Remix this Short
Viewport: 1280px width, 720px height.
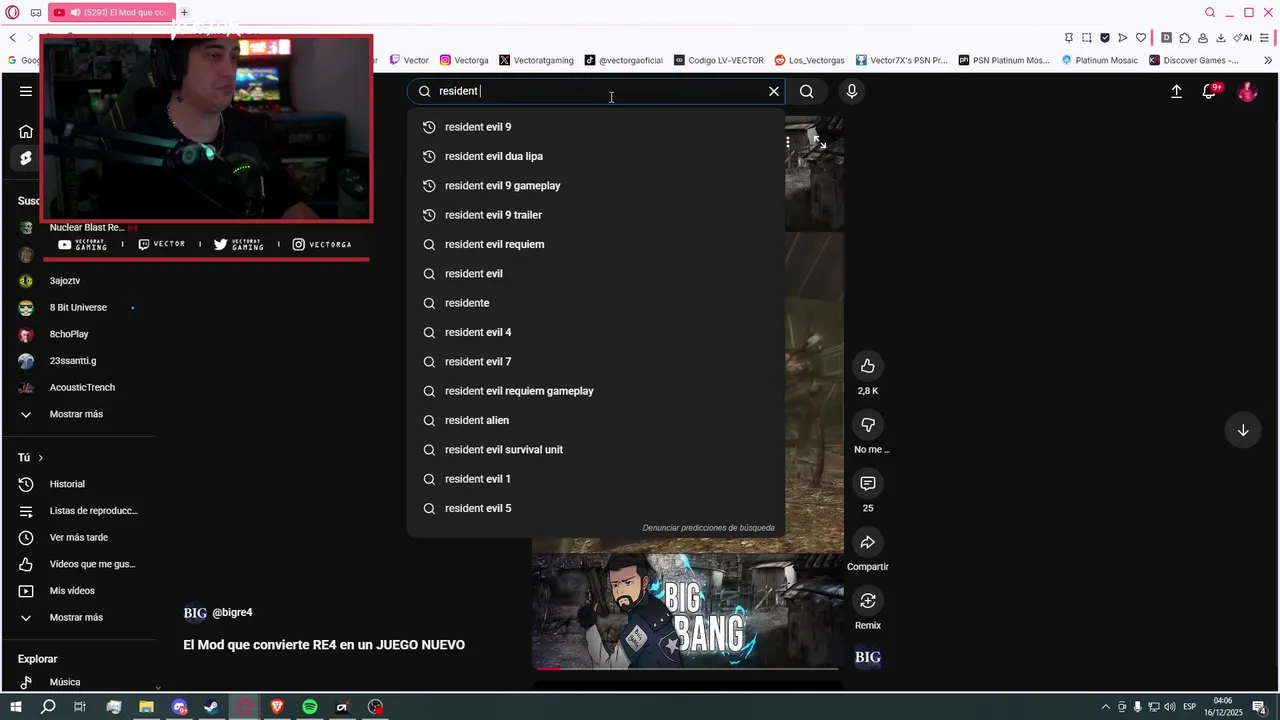point(868,601)
